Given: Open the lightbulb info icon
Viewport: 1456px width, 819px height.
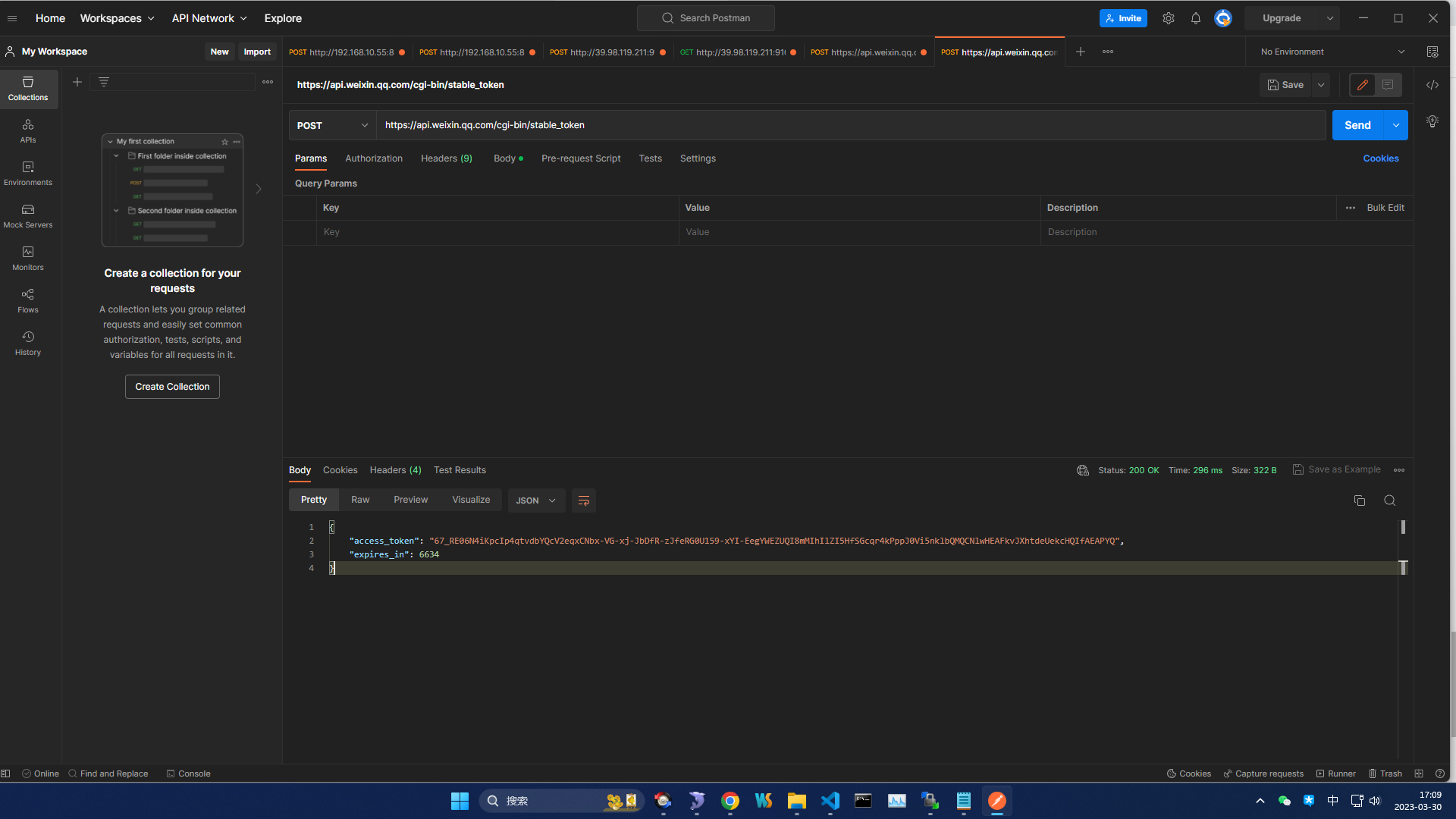Looking at the screenshot, I should (x=1432, y=121).
